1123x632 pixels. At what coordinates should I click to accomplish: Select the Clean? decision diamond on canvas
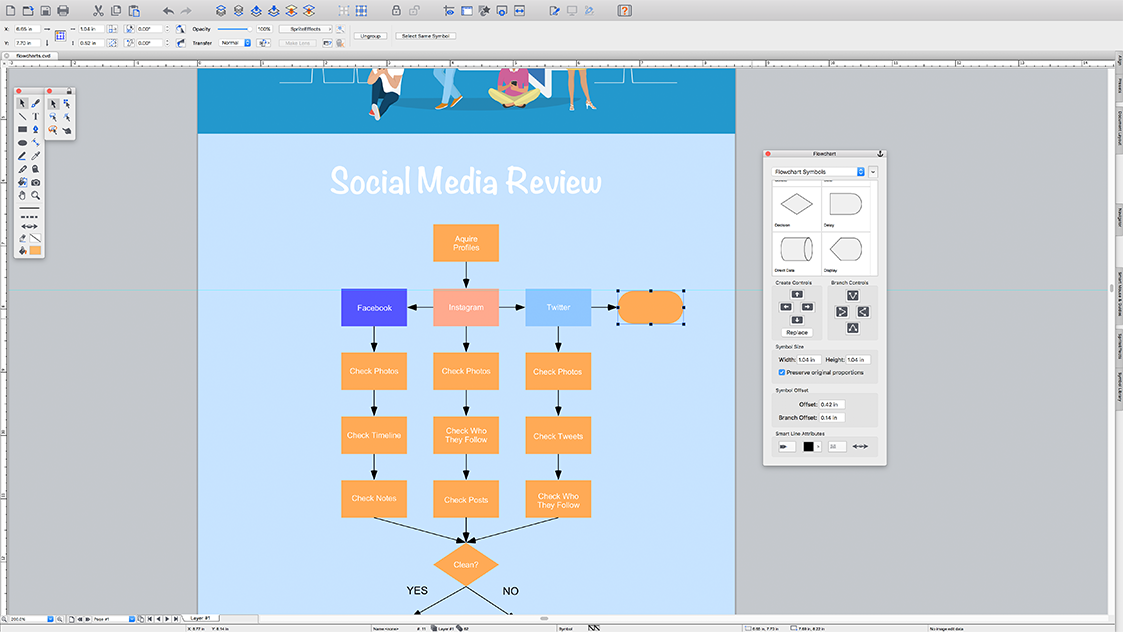pos(466,565)
